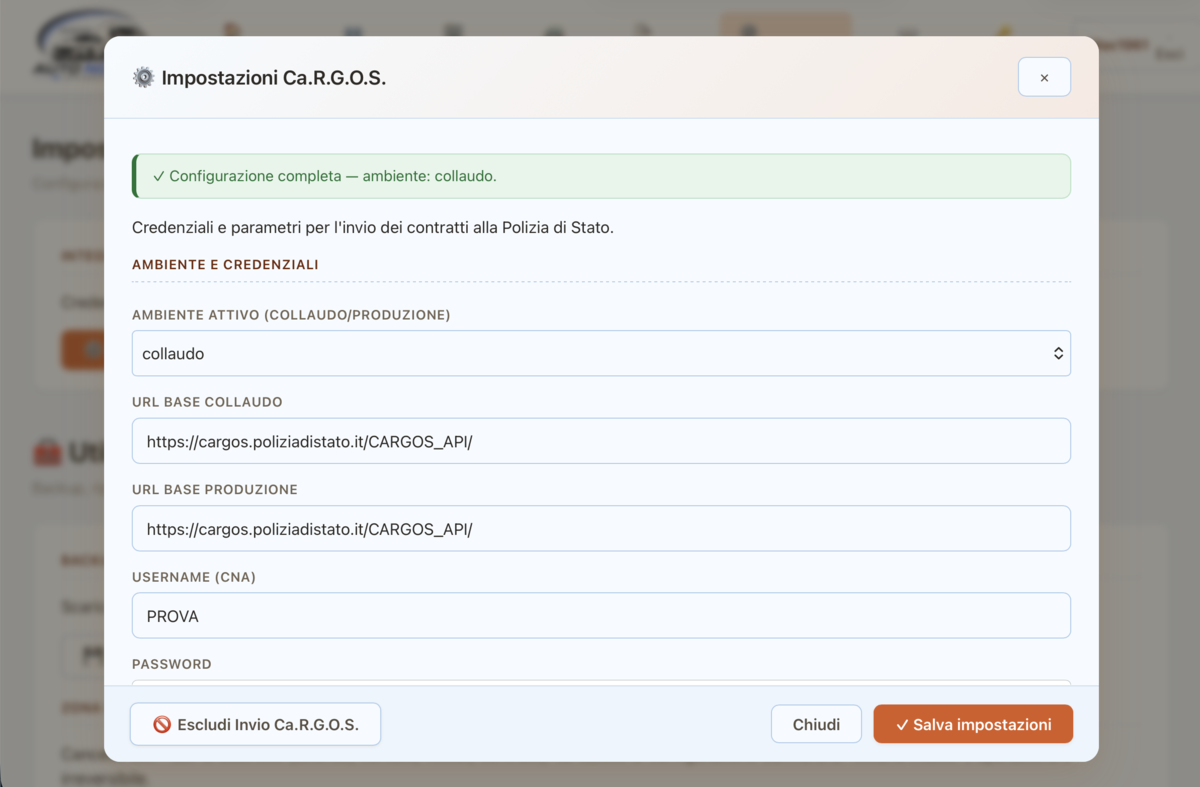Click the gear icon beside Impostazioni Ca.R.G.O.S.

(x=143, y=77)
